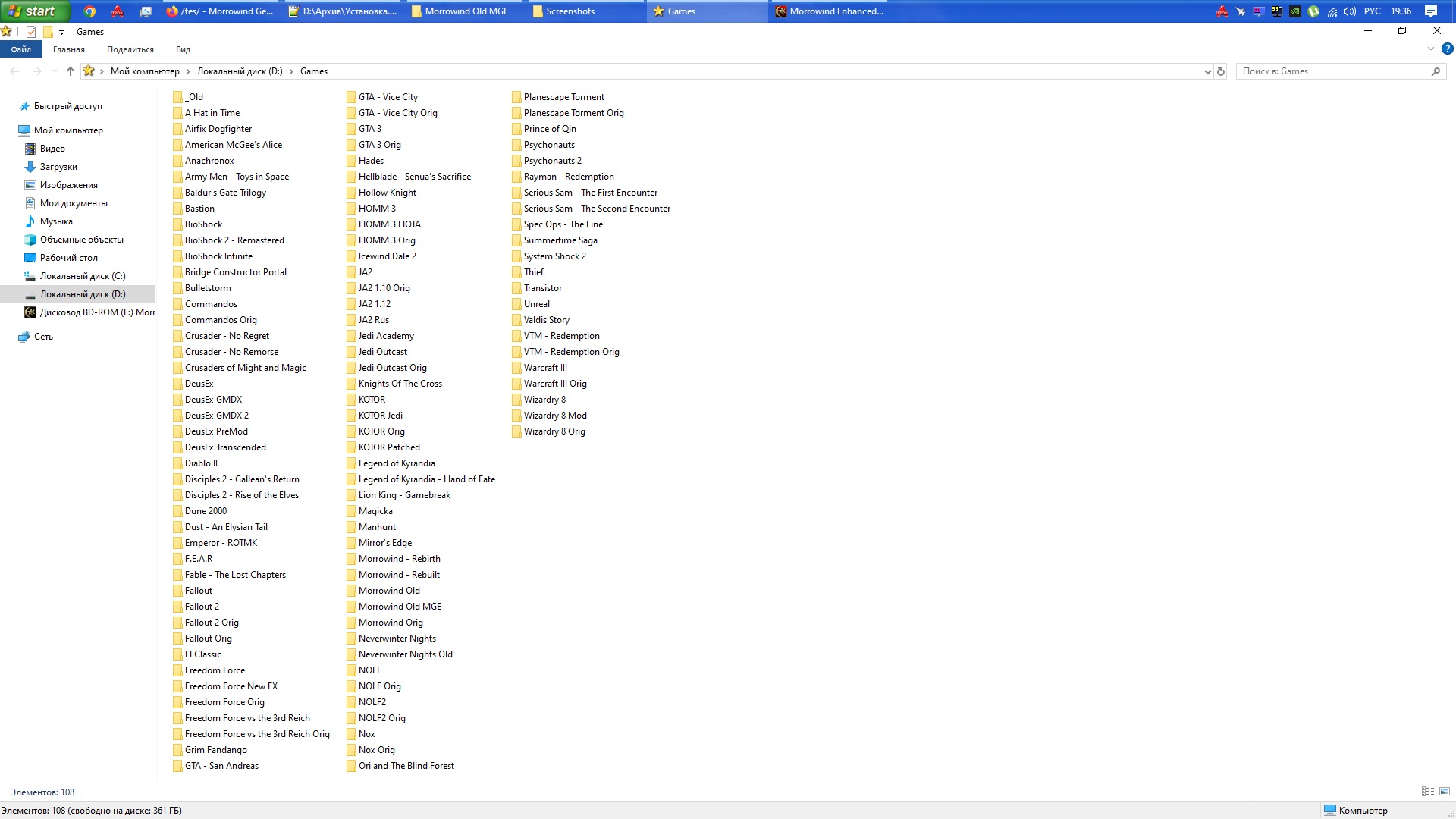Open the Вид ribbon tab
Screen dimensions: 1456x819
point(183,49)
